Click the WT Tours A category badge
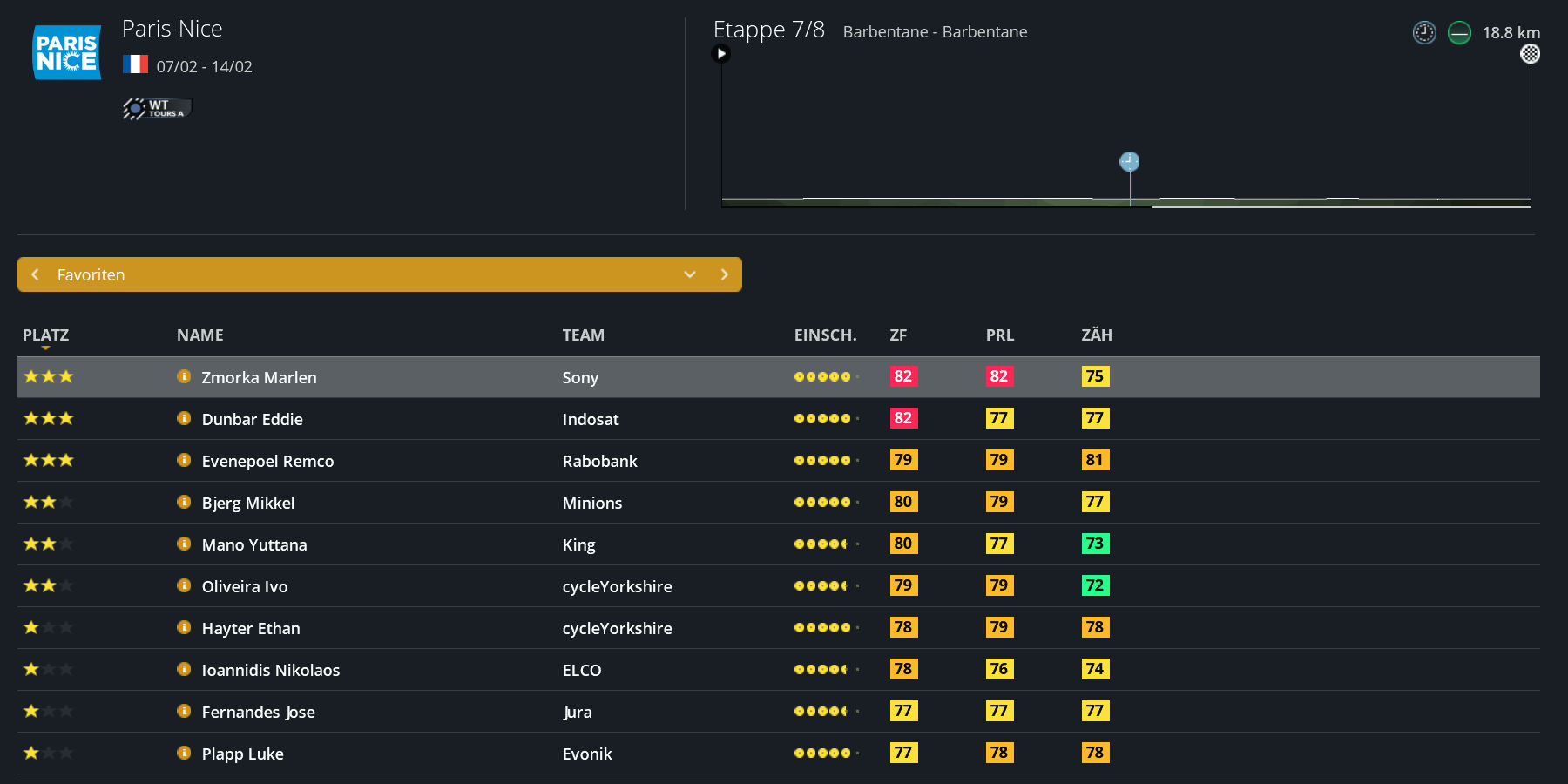This screenshot has width=1568, height=784. (x=157, y=109)
